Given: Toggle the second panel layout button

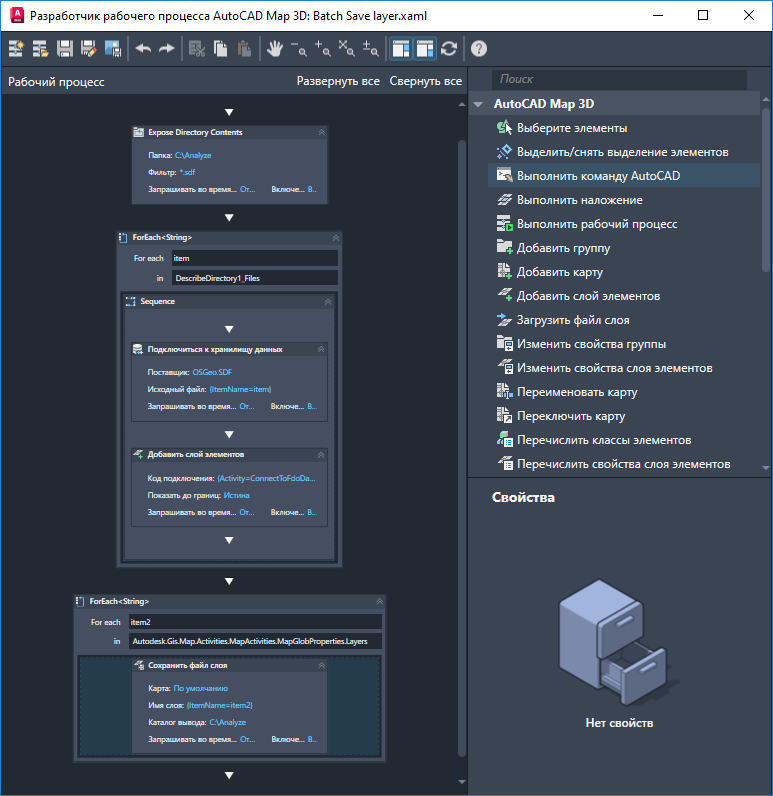Looking at the screenshot, I should [x=425, y=49].
